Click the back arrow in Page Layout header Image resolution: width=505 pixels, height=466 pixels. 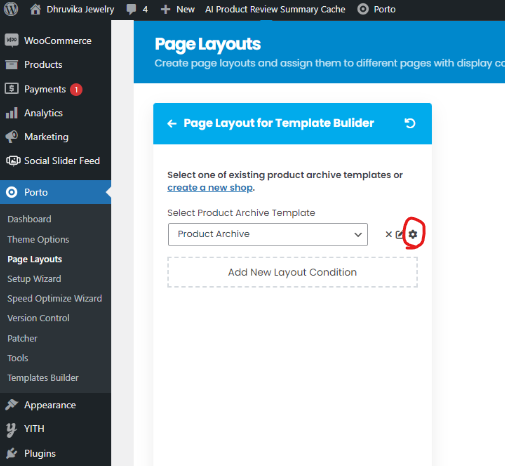tap(172, 124)
